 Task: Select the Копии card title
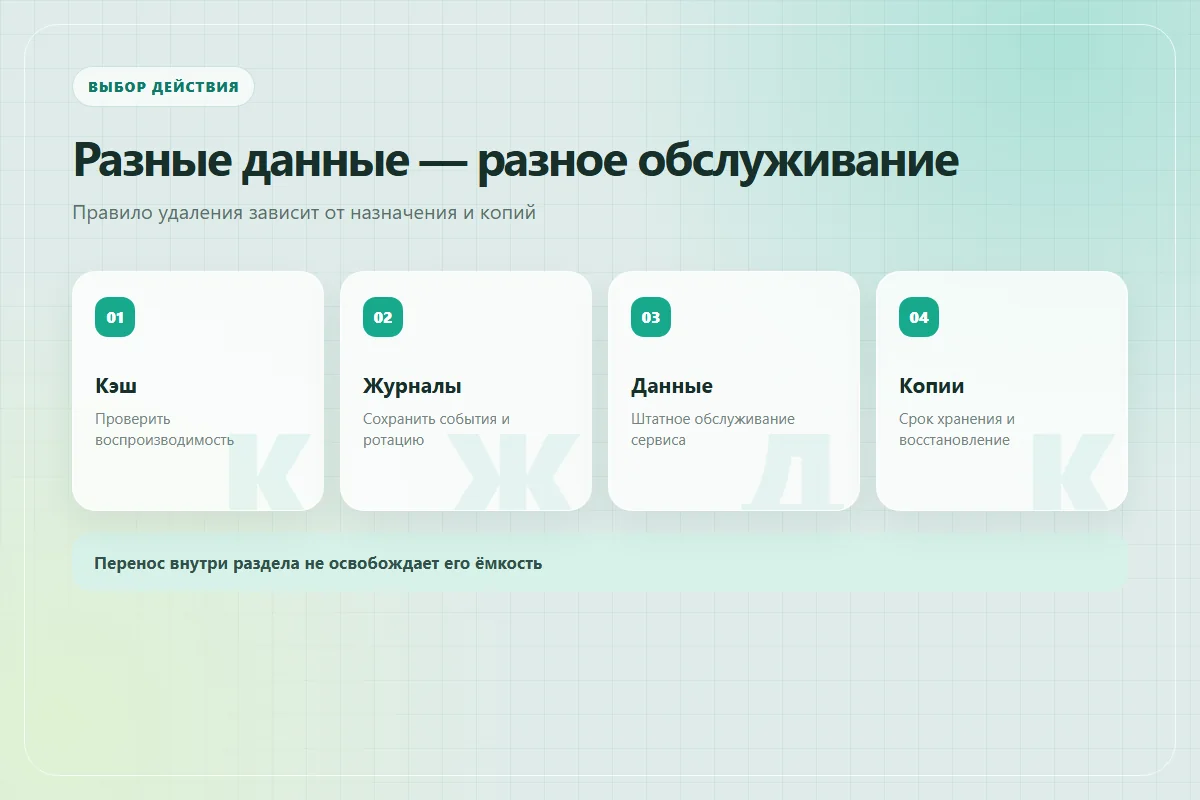(x=932, y=386)
